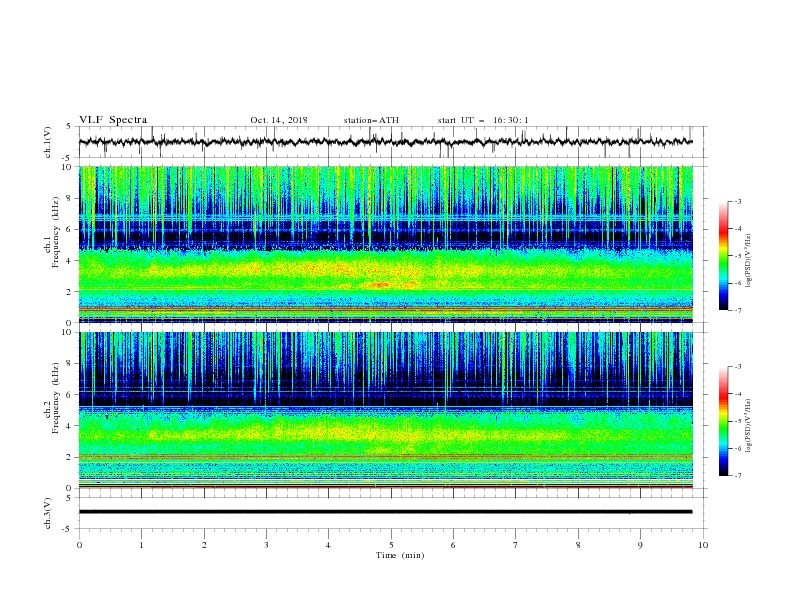Click the "-3" tick on ch.1 colorbar
This screenshot has height=612, width=792.
tap(737, 201)
